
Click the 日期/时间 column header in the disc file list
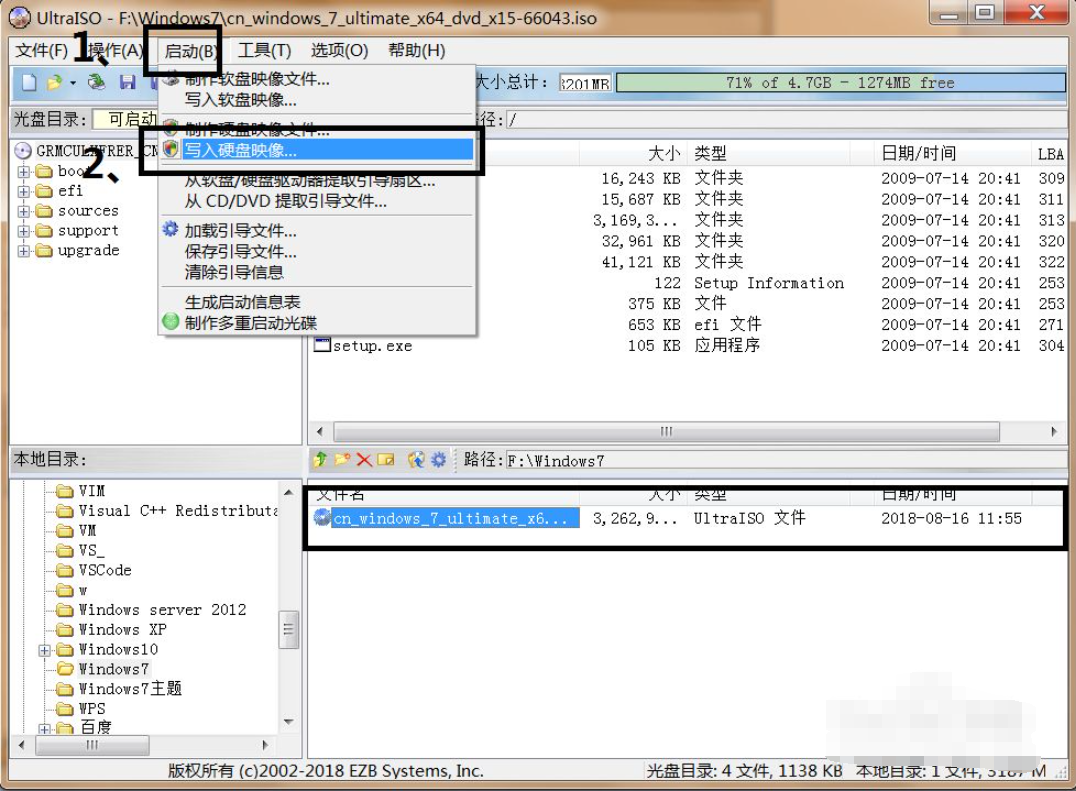click(918, 153)
